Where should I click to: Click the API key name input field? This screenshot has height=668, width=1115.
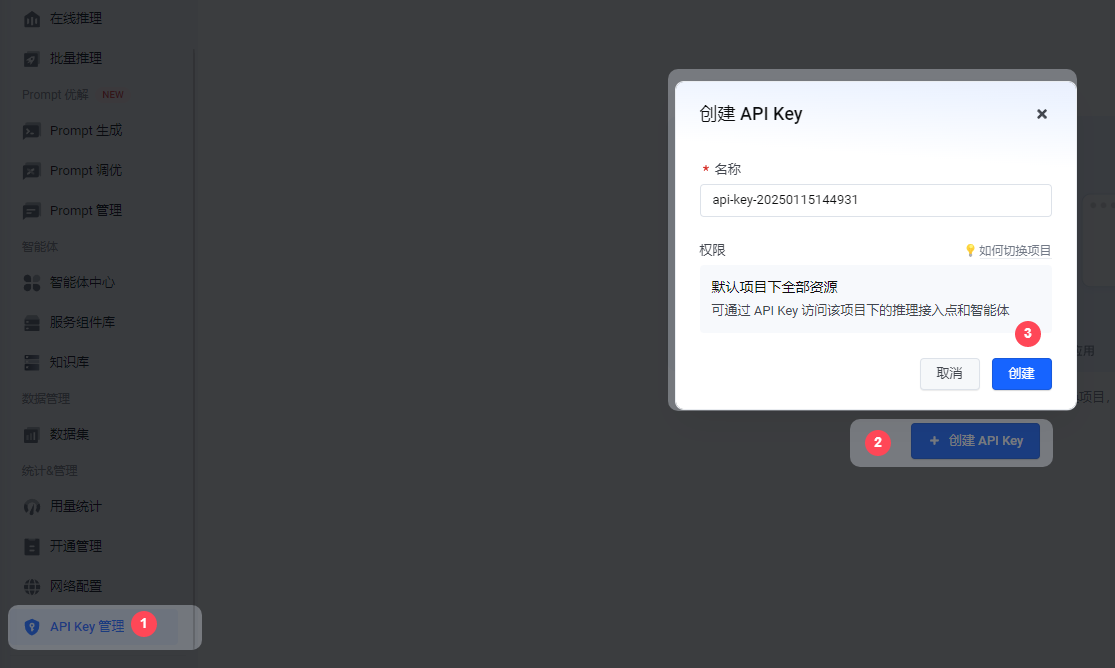[x=875, y=200]
